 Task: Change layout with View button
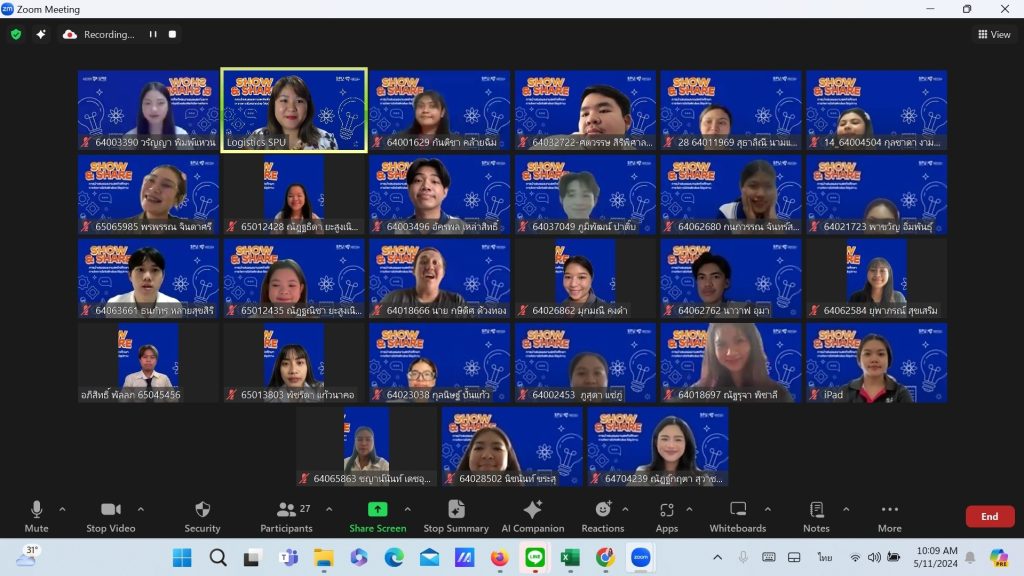pos(994,35)
